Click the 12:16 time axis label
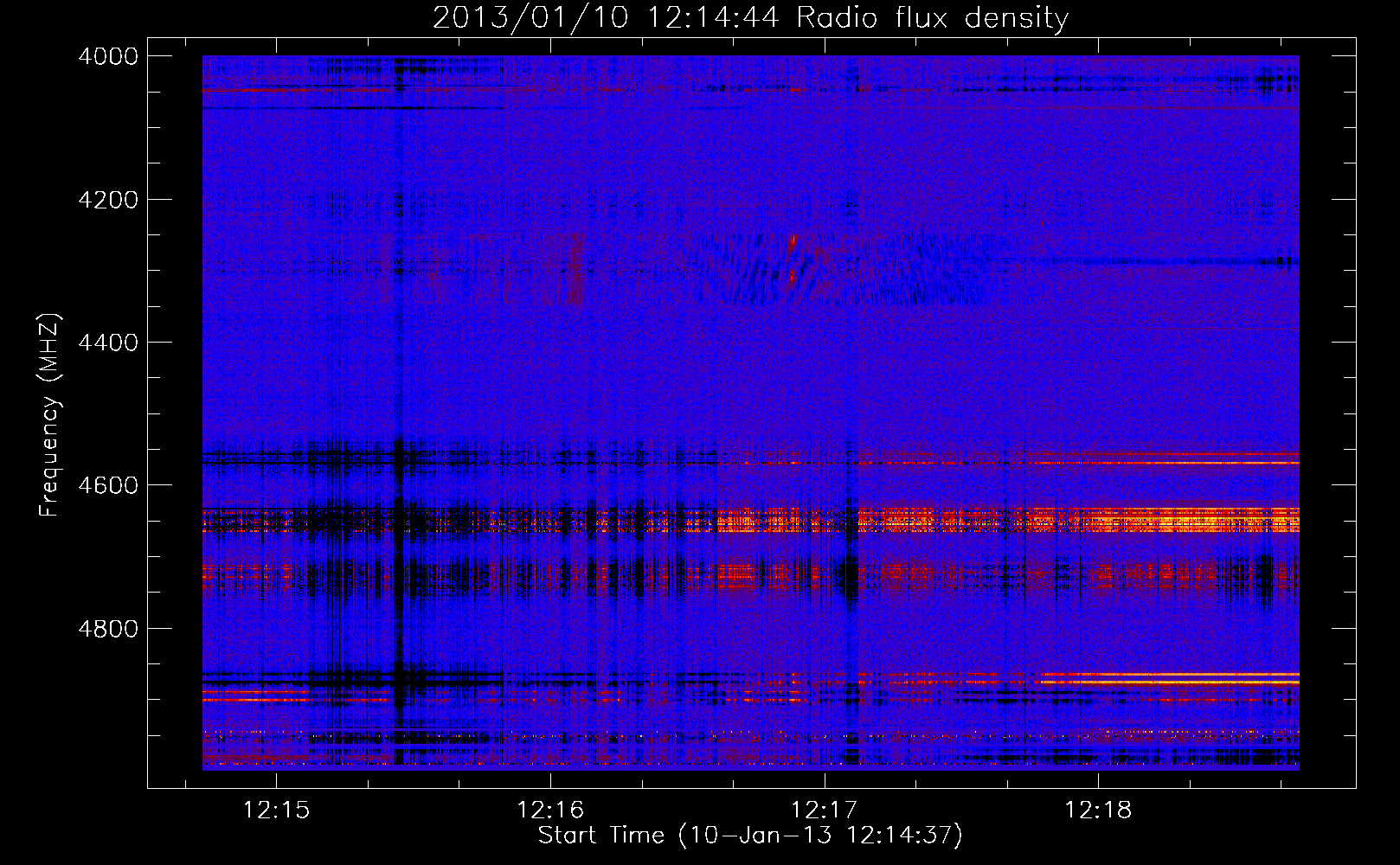The height and width of the screenshot is (865, 1400). (550, 810)
